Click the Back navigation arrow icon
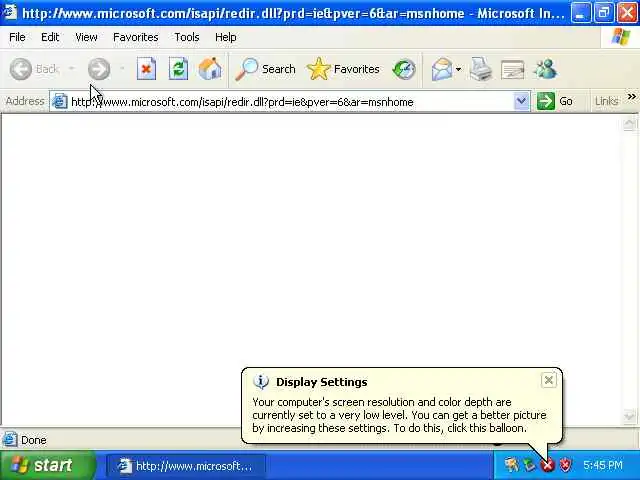 click(20, 69)
